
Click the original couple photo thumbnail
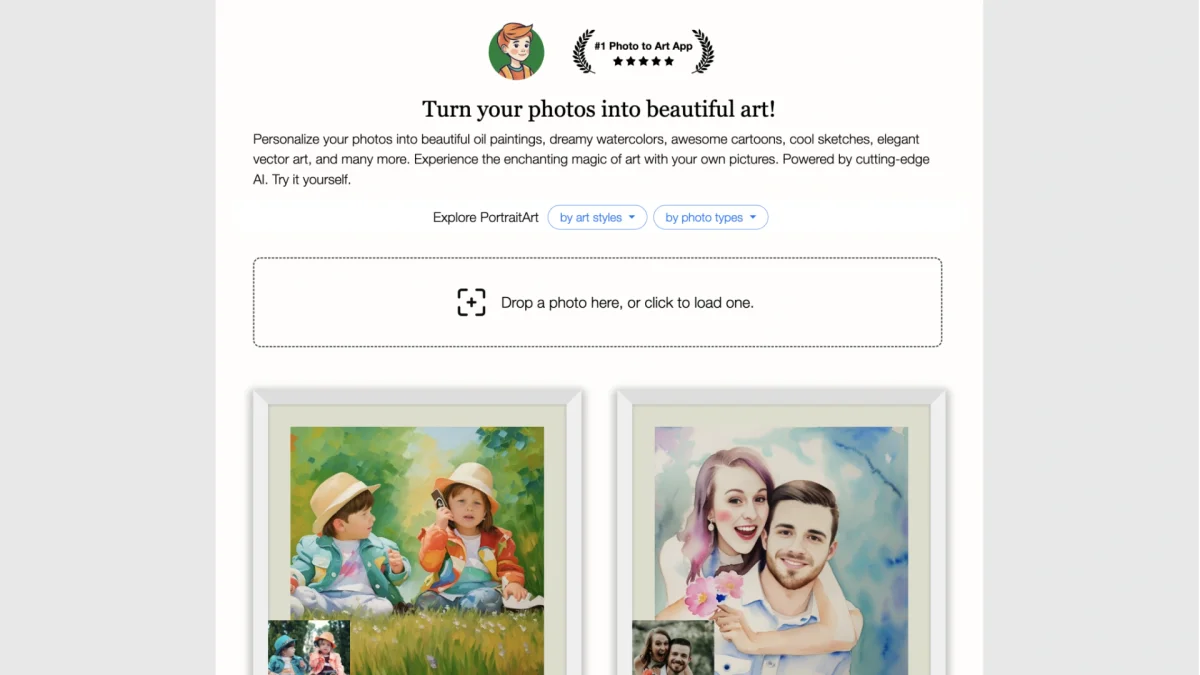(x=673, y=648)
